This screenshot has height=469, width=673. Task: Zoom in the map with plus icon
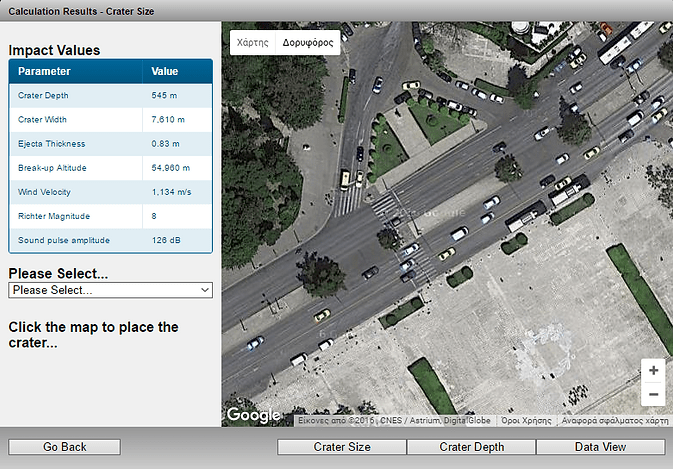[x=653, y=370]
